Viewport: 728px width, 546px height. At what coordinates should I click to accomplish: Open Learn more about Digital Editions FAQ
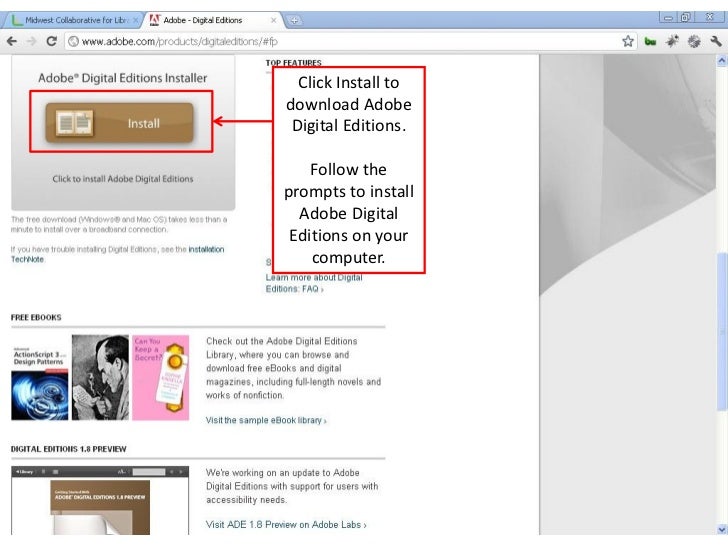point(314,283)
